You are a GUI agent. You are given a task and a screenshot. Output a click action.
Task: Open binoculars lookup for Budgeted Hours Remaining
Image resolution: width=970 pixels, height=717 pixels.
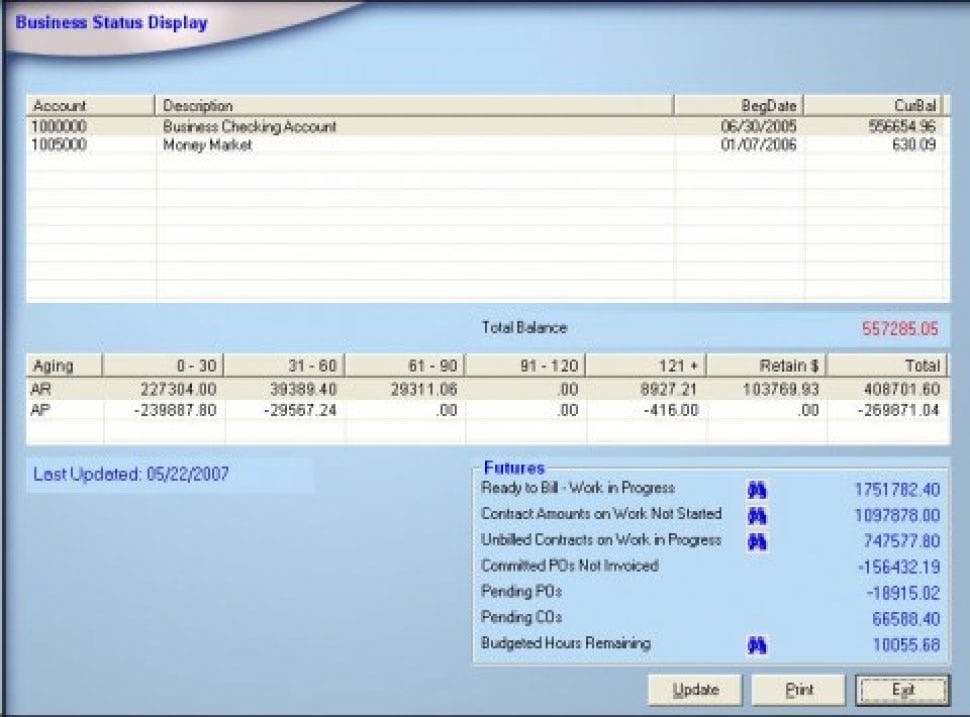pos(757,646)
